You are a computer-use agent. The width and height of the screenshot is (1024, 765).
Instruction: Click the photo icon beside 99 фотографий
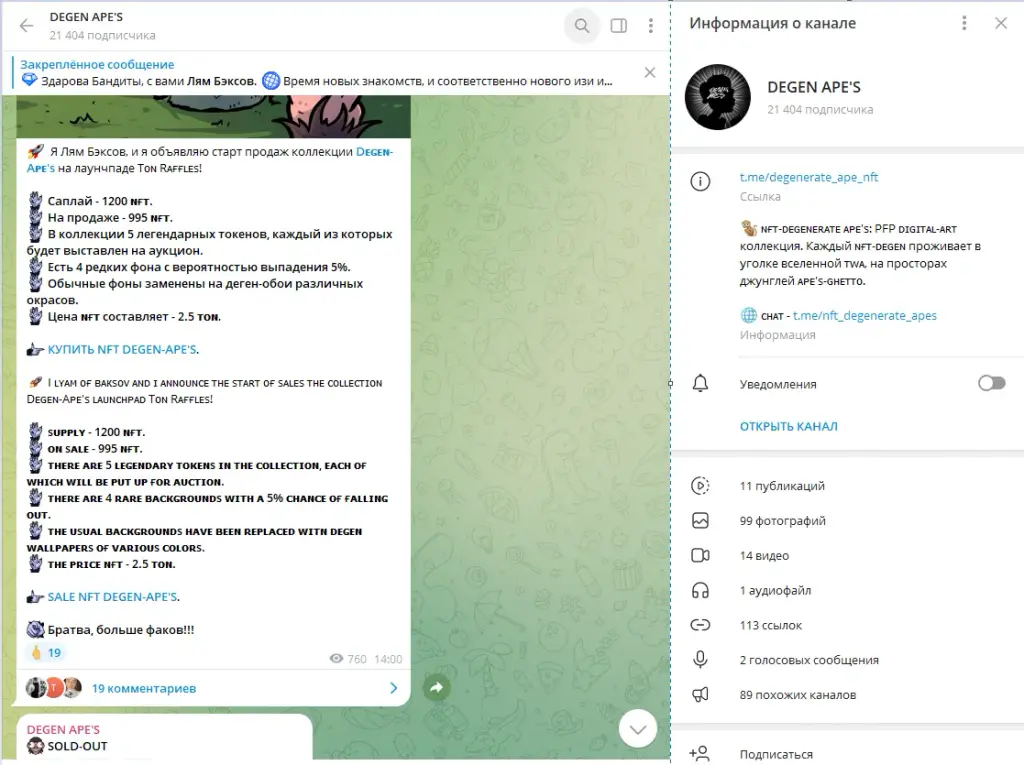point(700,521)
